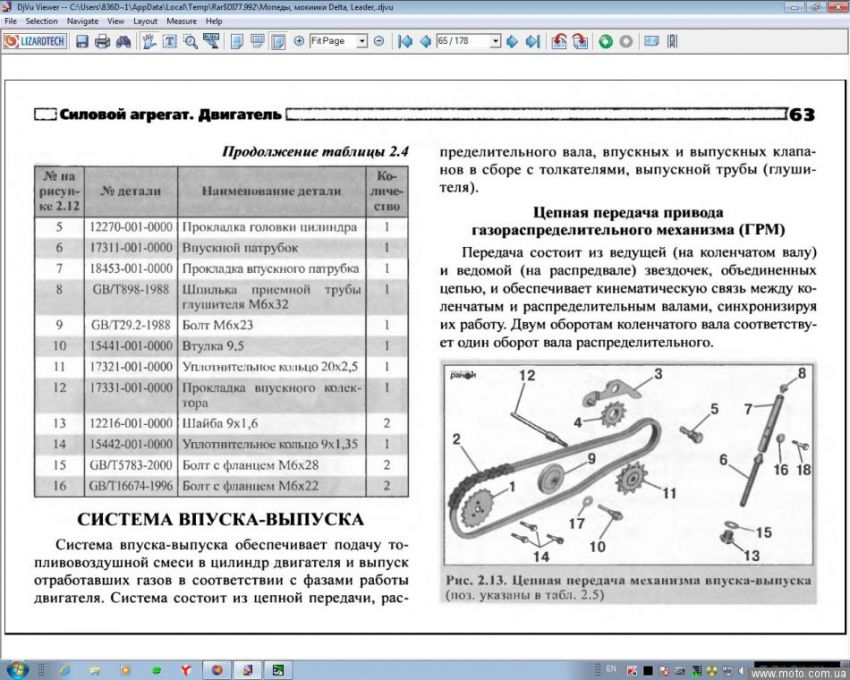Image resolution: width=850 pixels, height=680 pixels.
Task: Open the Navigate menu
Action: coord(82,20)
